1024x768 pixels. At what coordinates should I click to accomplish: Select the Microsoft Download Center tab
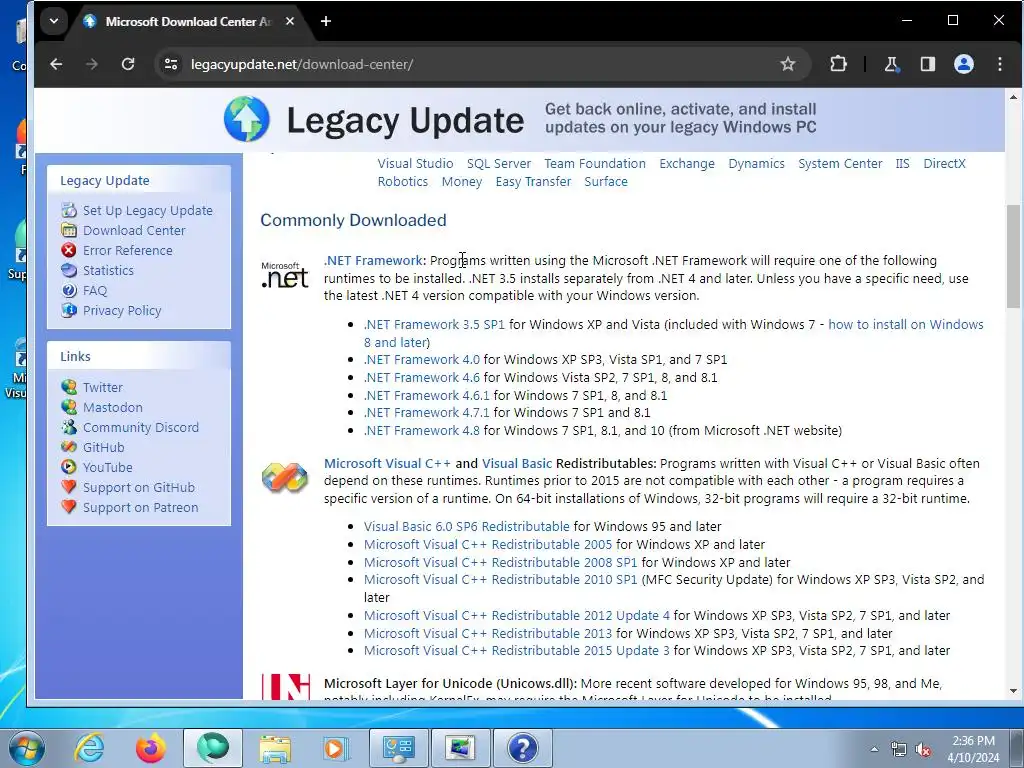tap(186, 22)
